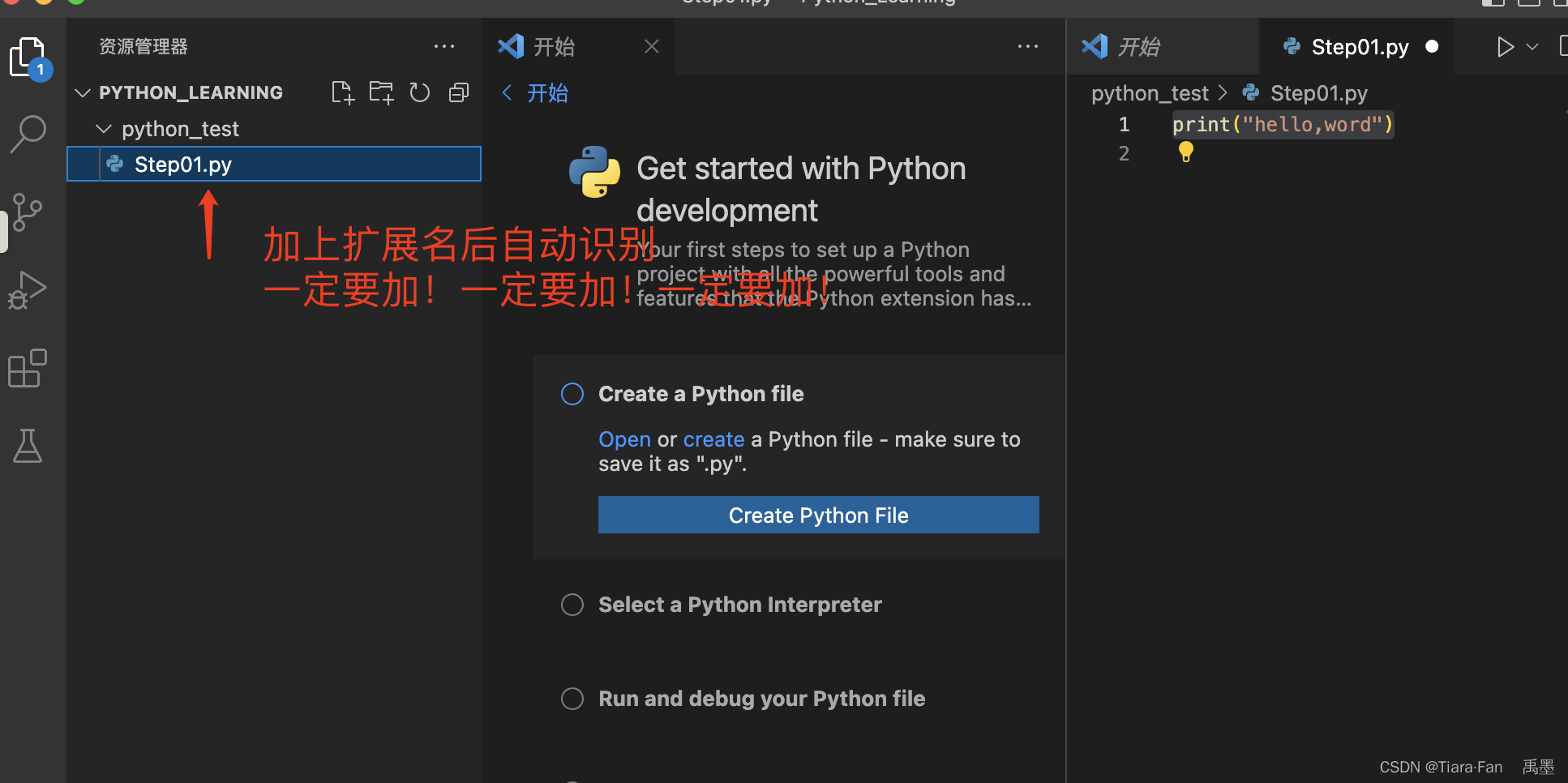This screenshot has width=1568, height=783.
Task: Select python_test in the breadcrumb bar
Action: pyautogui.click(x=1149, y=92)
